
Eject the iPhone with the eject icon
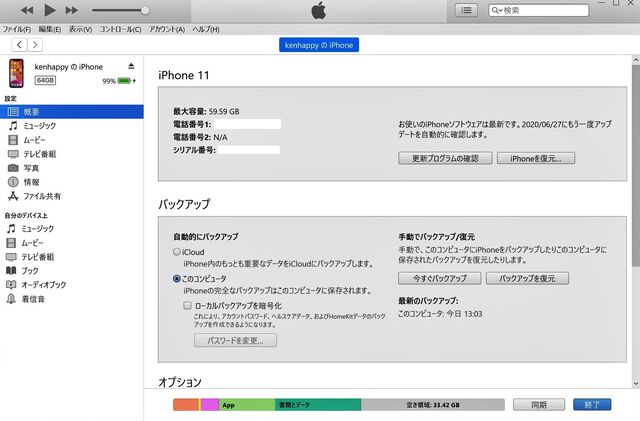click(131, 66)
